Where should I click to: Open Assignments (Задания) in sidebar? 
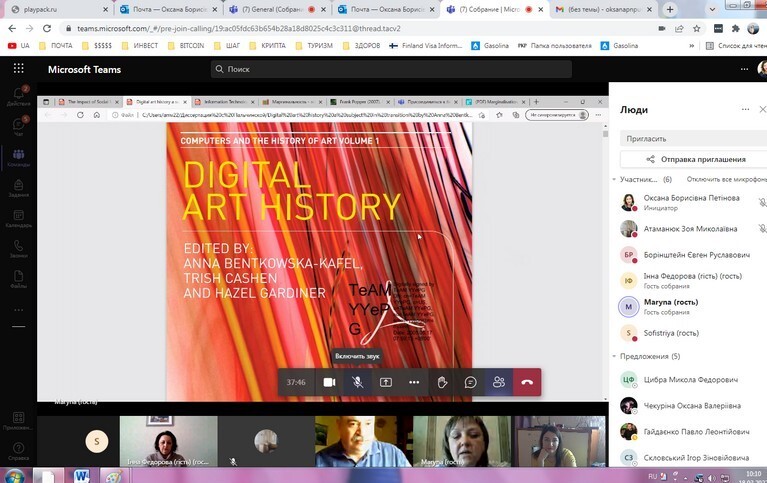tap(19, 188)
